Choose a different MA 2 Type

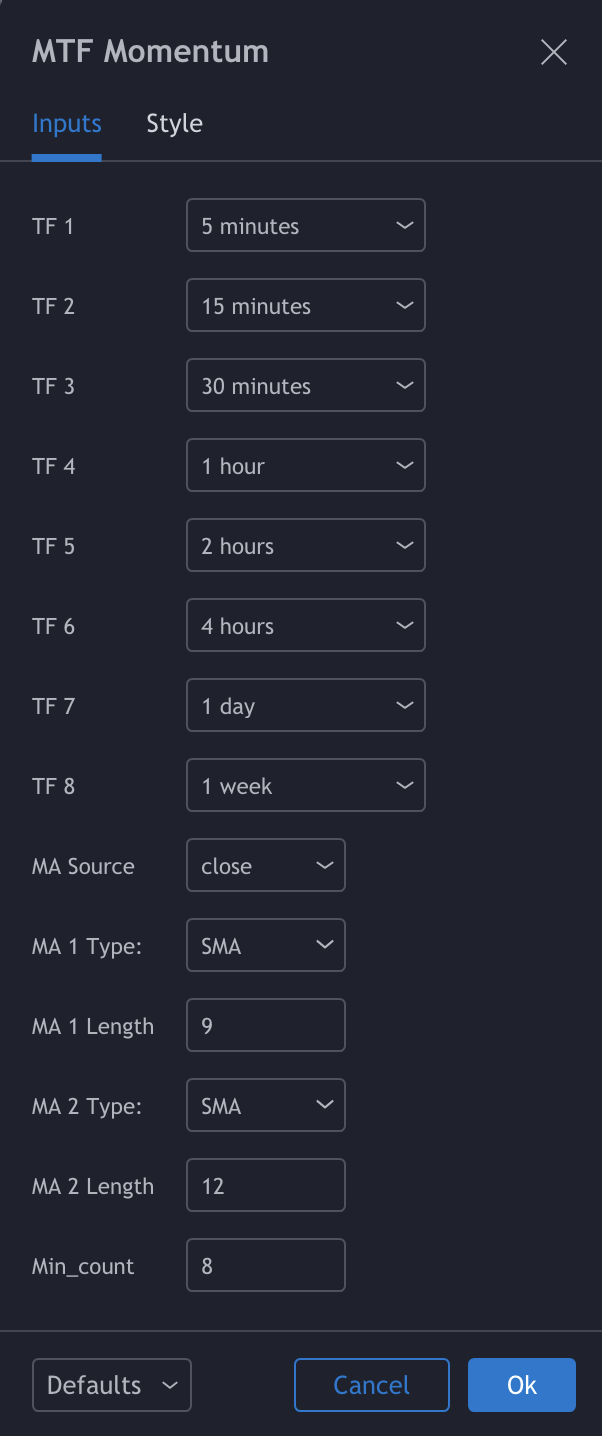(x=265, y=1106)
